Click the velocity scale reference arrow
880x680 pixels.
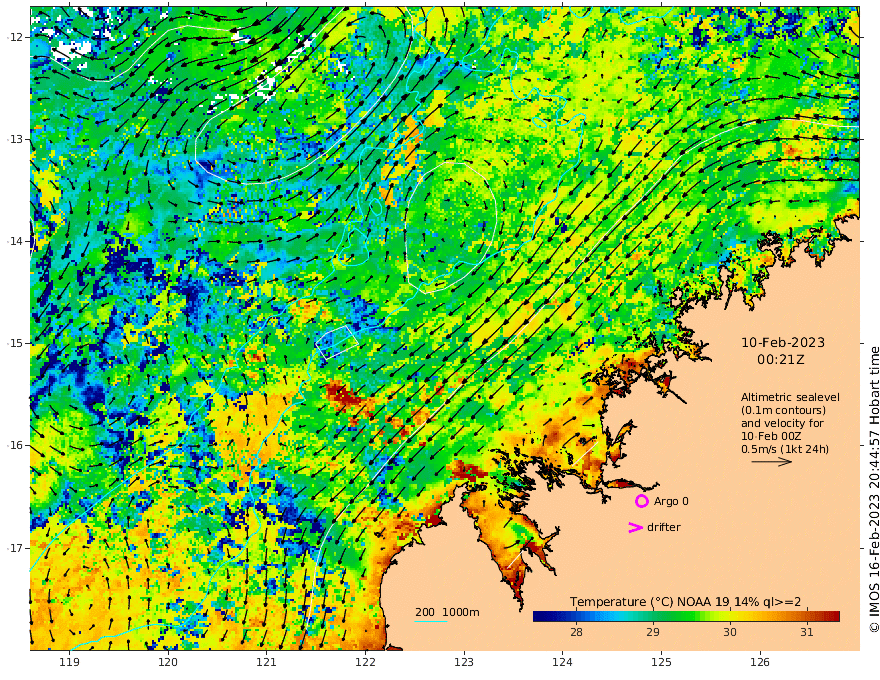pyautogui.click(x=772, y=462)
